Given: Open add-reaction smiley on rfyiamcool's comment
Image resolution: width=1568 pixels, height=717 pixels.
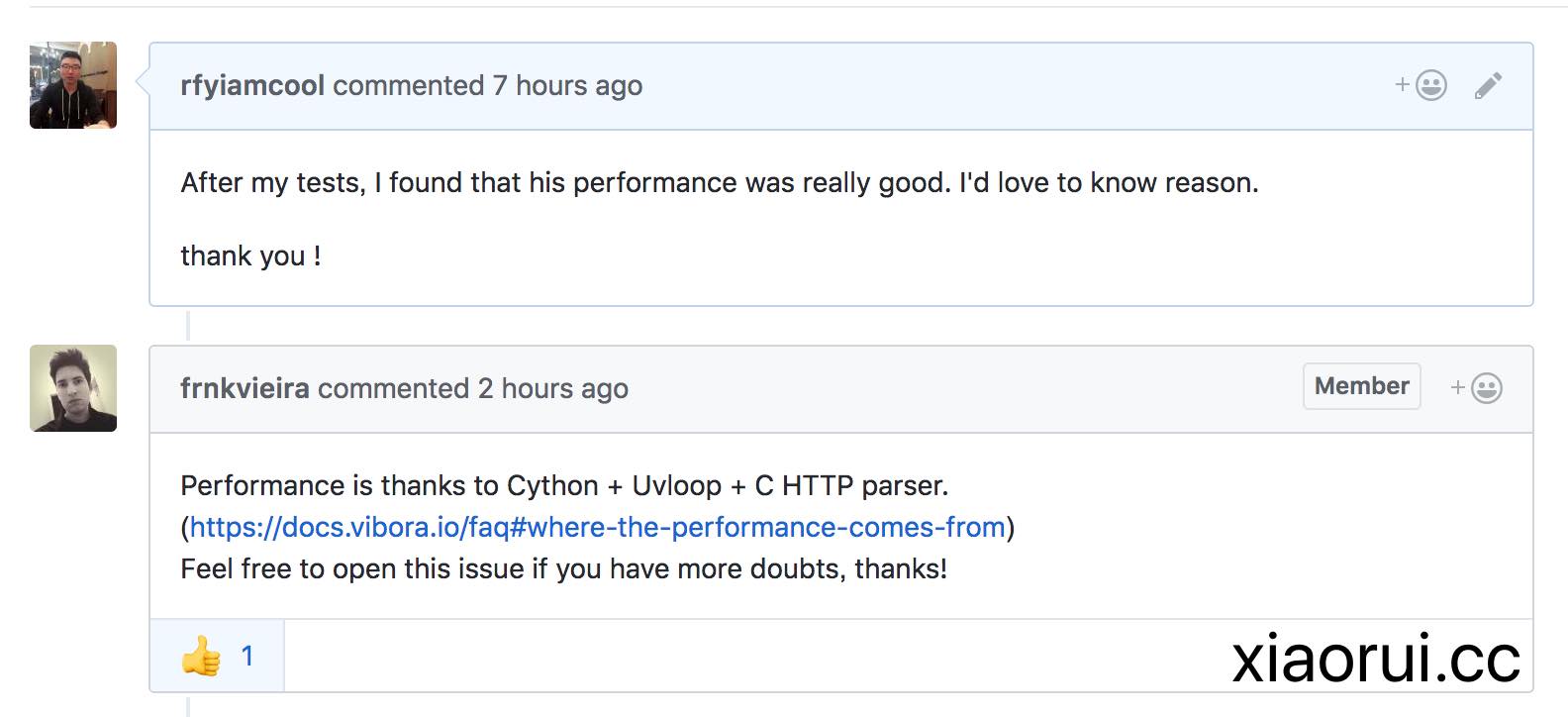Looking at the screenshot, I should (1422, 86).
